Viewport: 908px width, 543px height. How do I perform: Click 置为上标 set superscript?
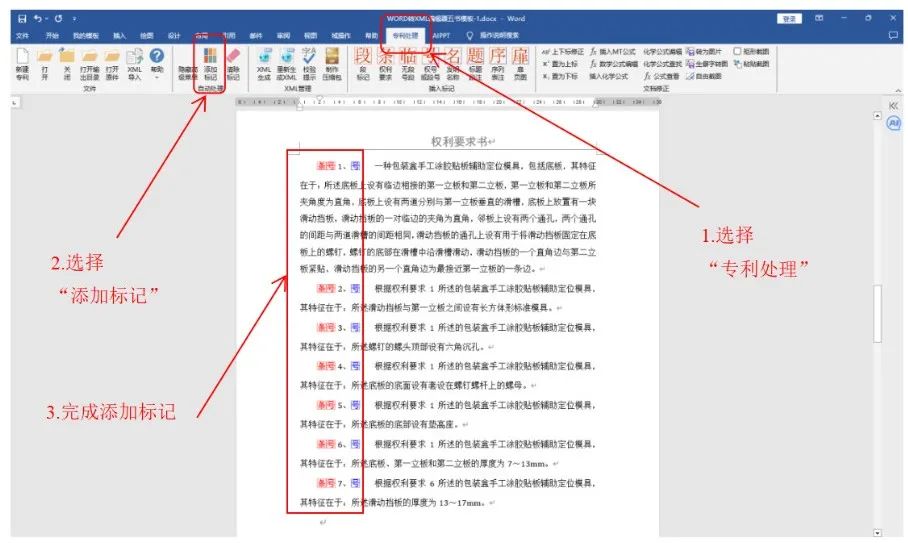tap(560, 64)
